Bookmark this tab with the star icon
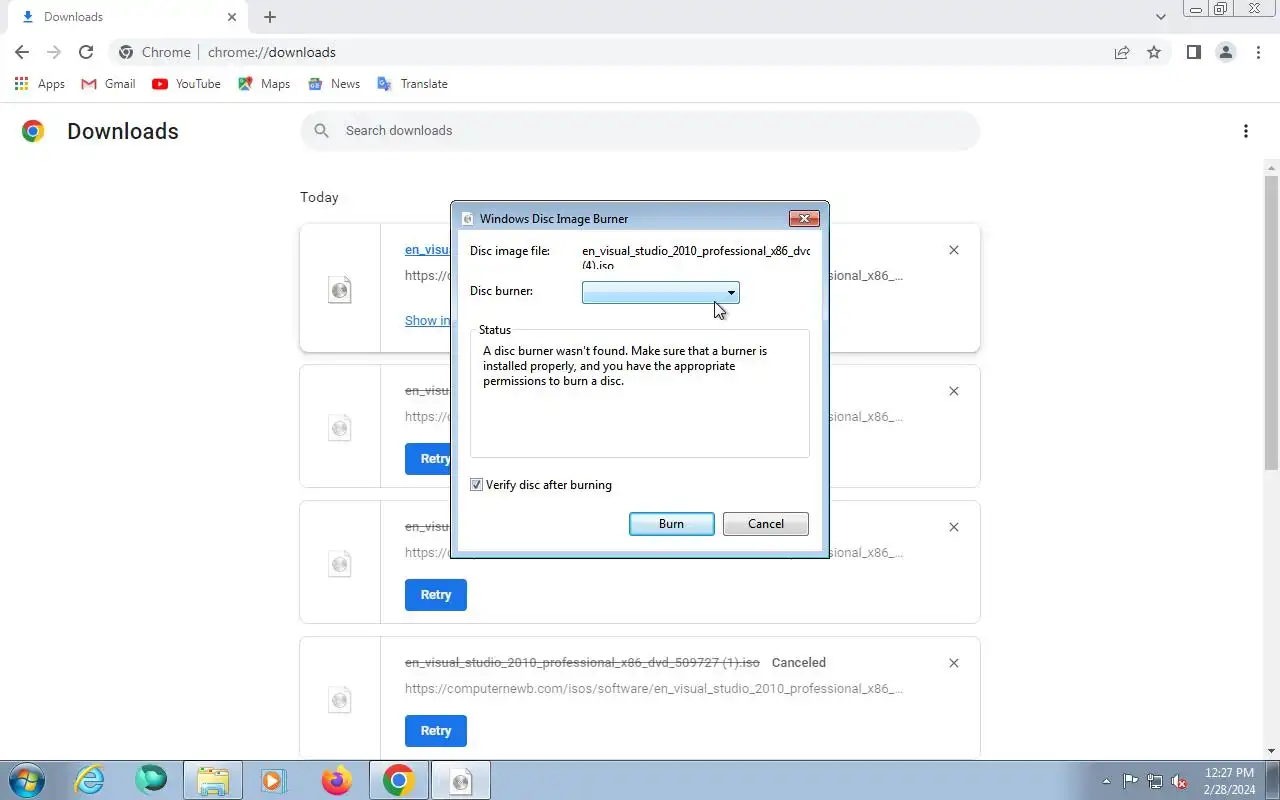Image resolution: width=1280 pixels, height=800 pixels. click(1154, 52)
